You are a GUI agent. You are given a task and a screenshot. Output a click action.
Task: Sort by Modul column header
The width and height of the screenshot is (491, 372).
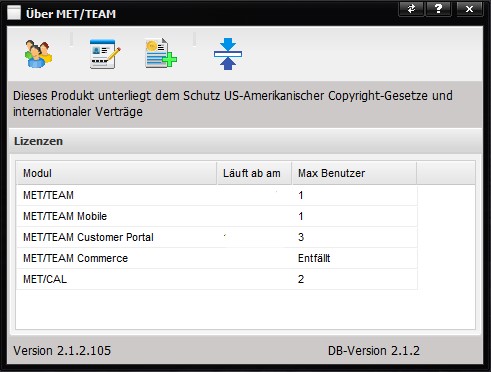pos(116,173)
